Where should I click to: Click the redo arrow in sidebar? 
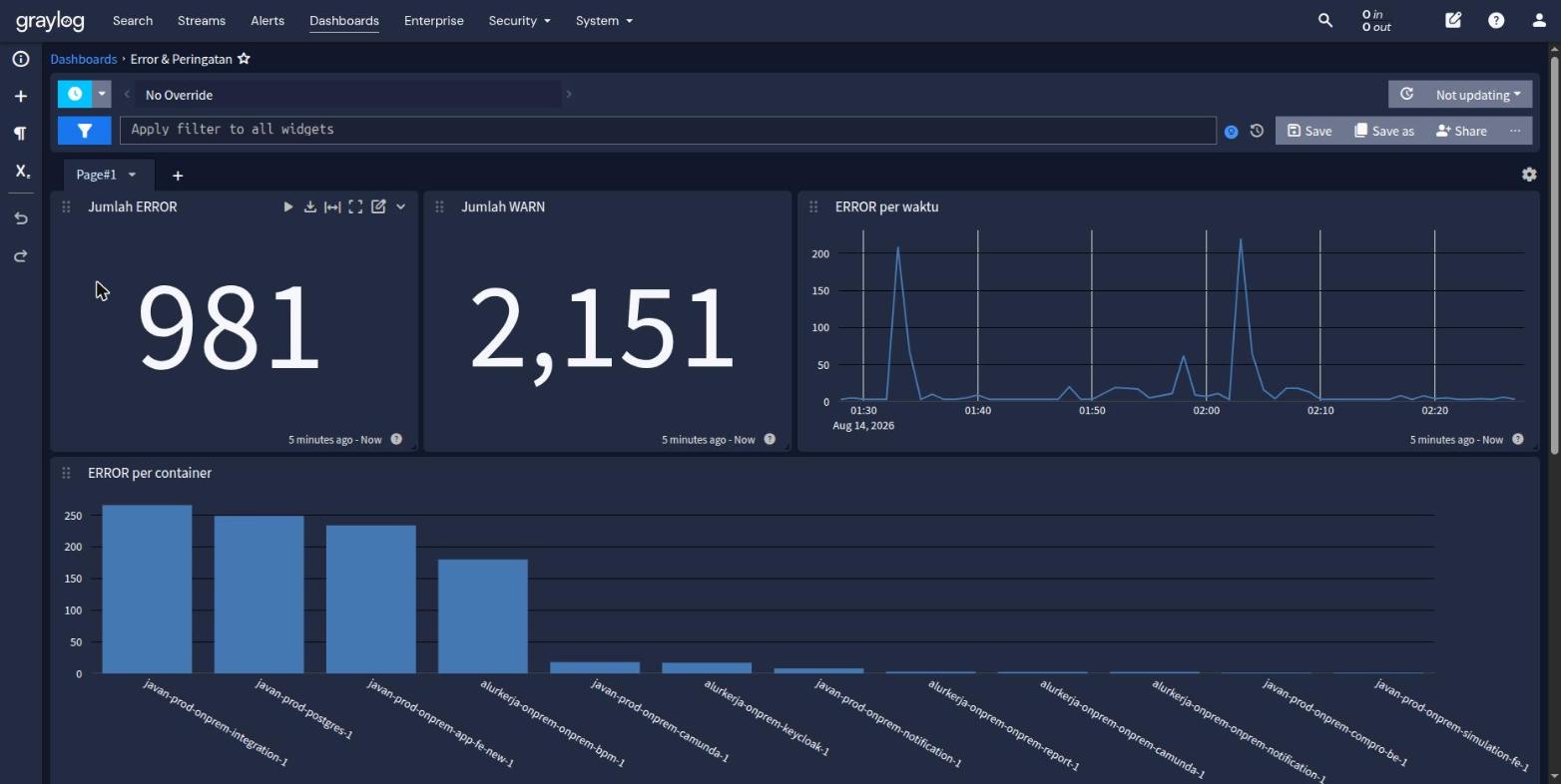click(x=20, y=256)
